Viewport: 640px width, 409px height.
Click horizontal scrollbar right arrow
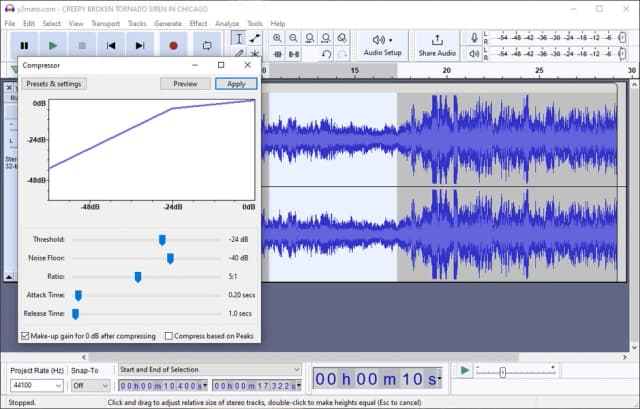[x=624, y=357]
